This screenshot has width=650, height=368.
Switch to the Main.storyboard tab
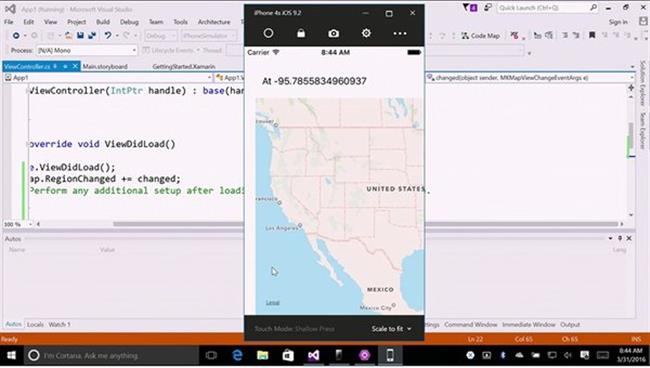tap(105, 66)
